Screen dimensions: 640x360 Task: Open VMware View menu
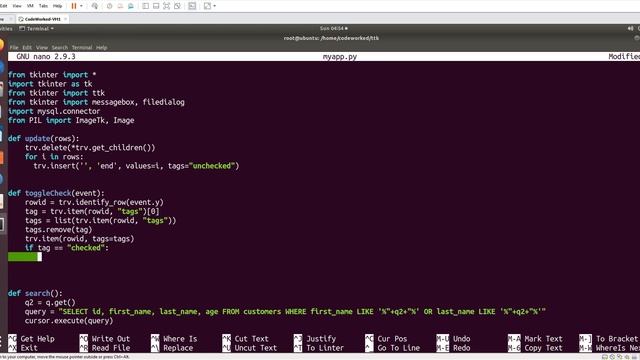pyautogui.click(x=17, y=6)
